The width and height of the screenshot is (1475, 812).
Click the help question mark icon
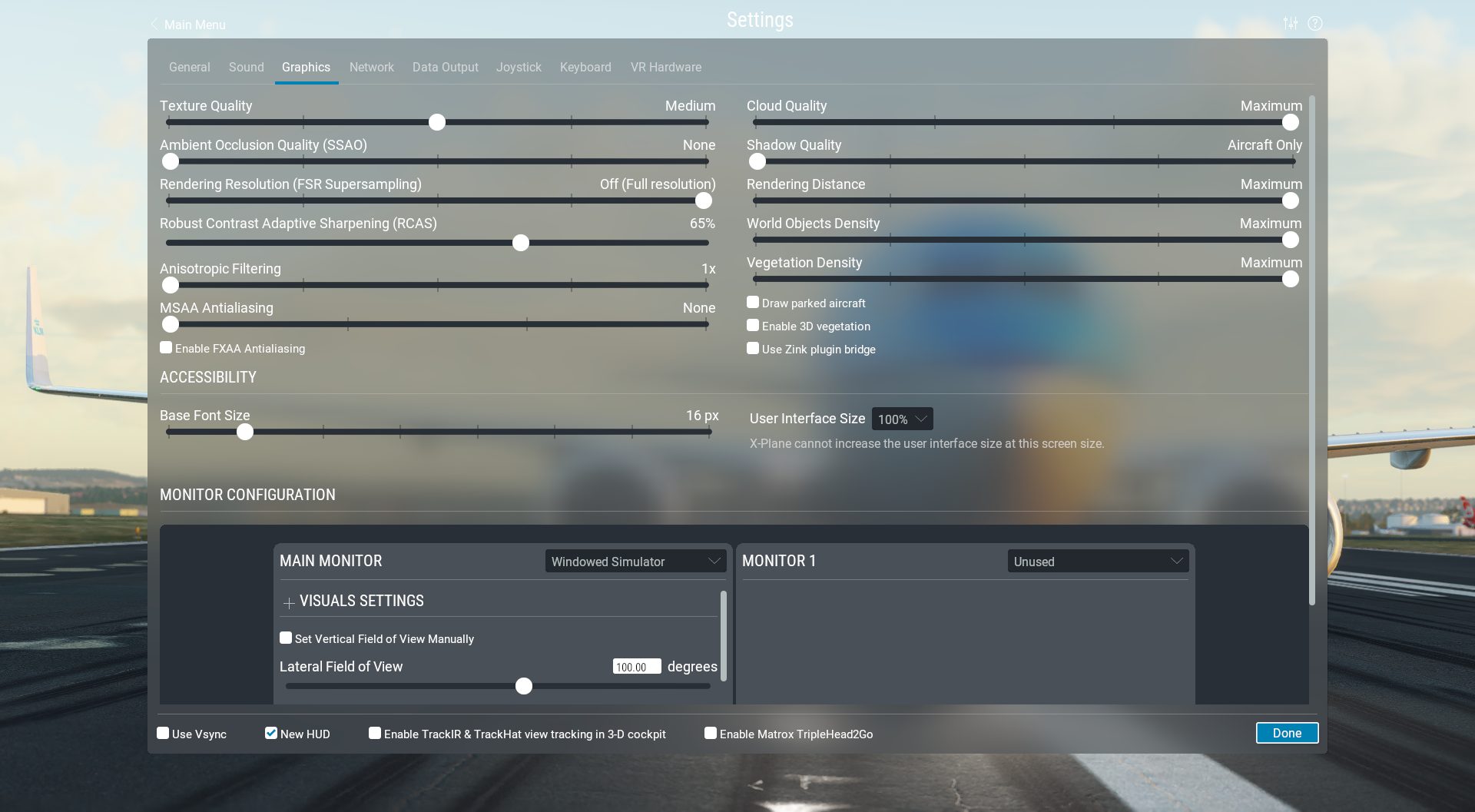(x=1315, y=23)
